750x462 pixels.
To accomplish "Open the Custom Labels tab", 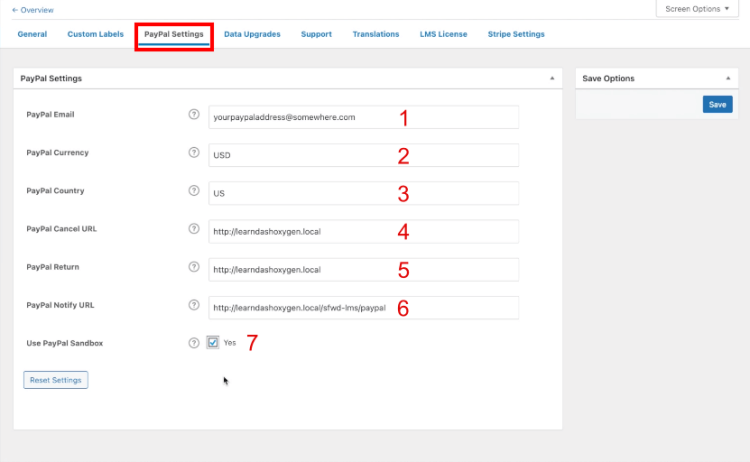I will pos(95,34).
